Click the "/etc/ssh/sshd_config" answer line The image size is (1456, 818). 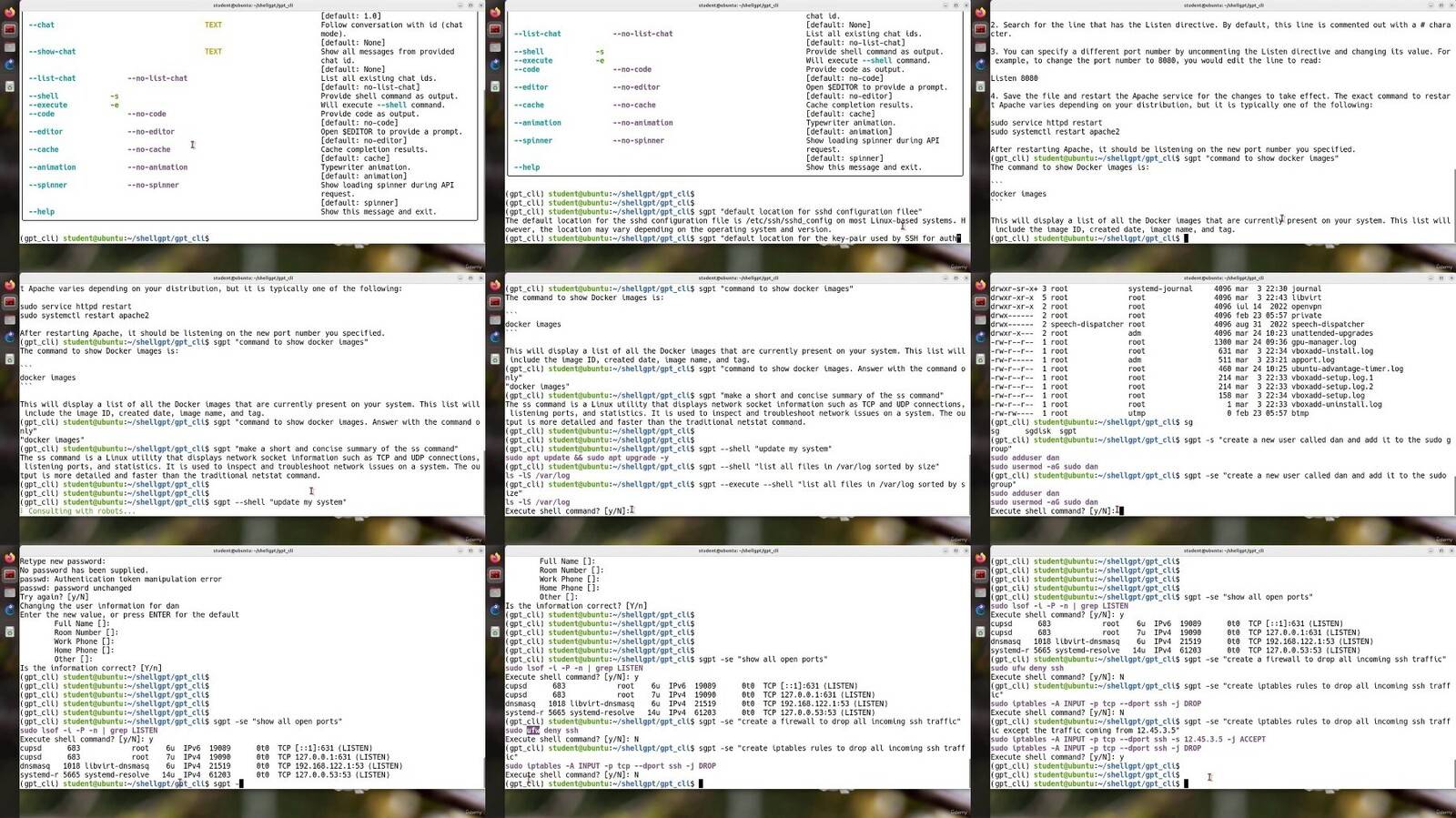tap(734, 220)
